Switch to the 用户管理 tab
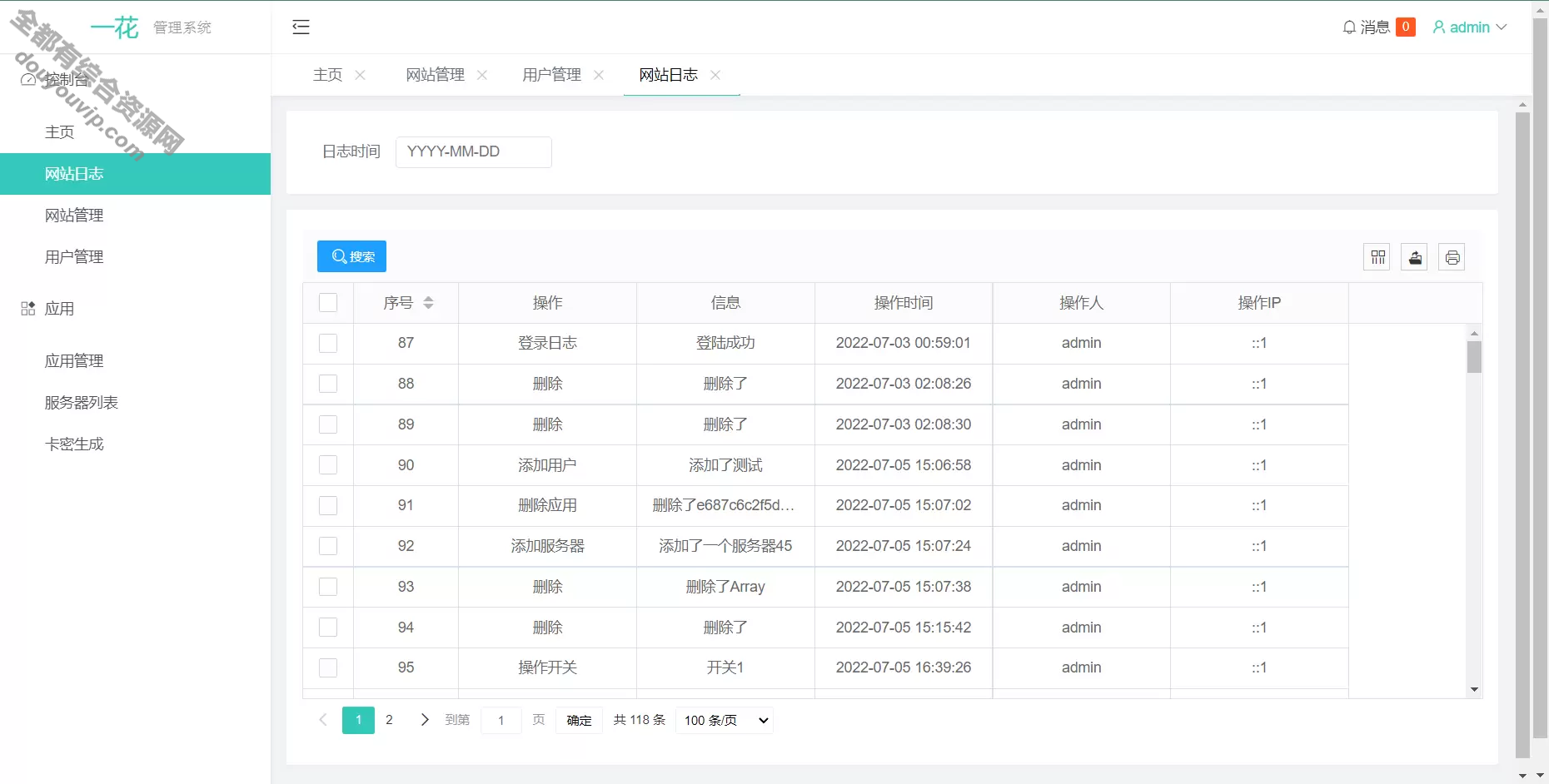The height and width of the screenshot is (784, 1549). coord(552,75)
